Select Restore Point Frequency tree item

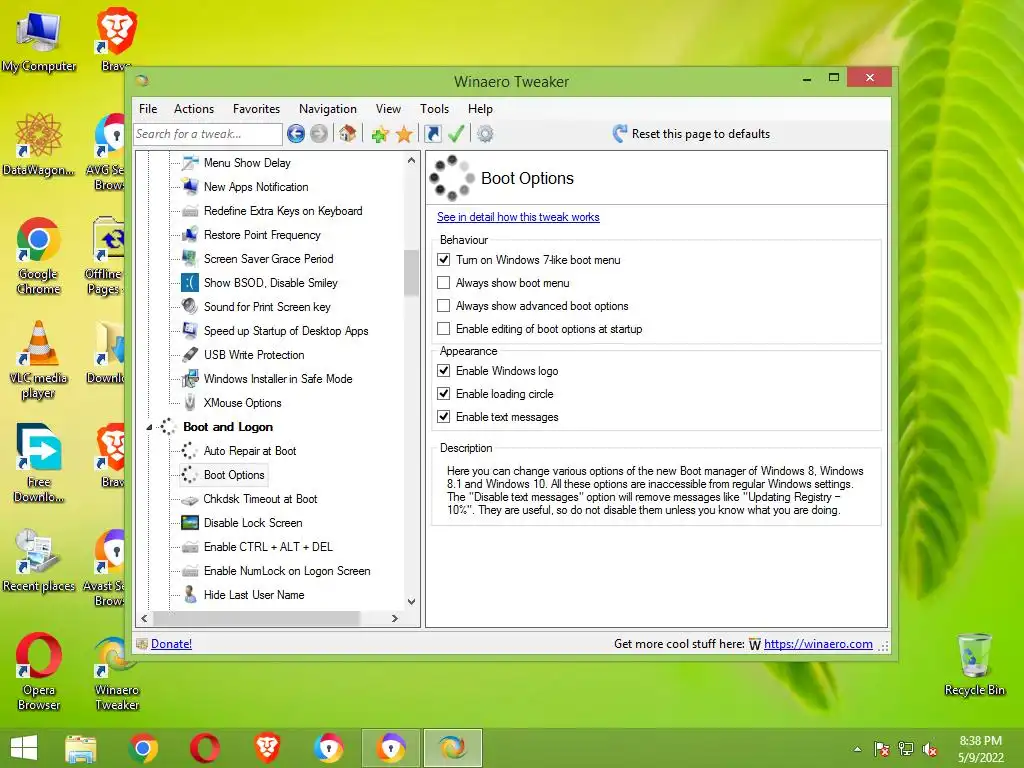pyautogui.click(x=262, y=235)
